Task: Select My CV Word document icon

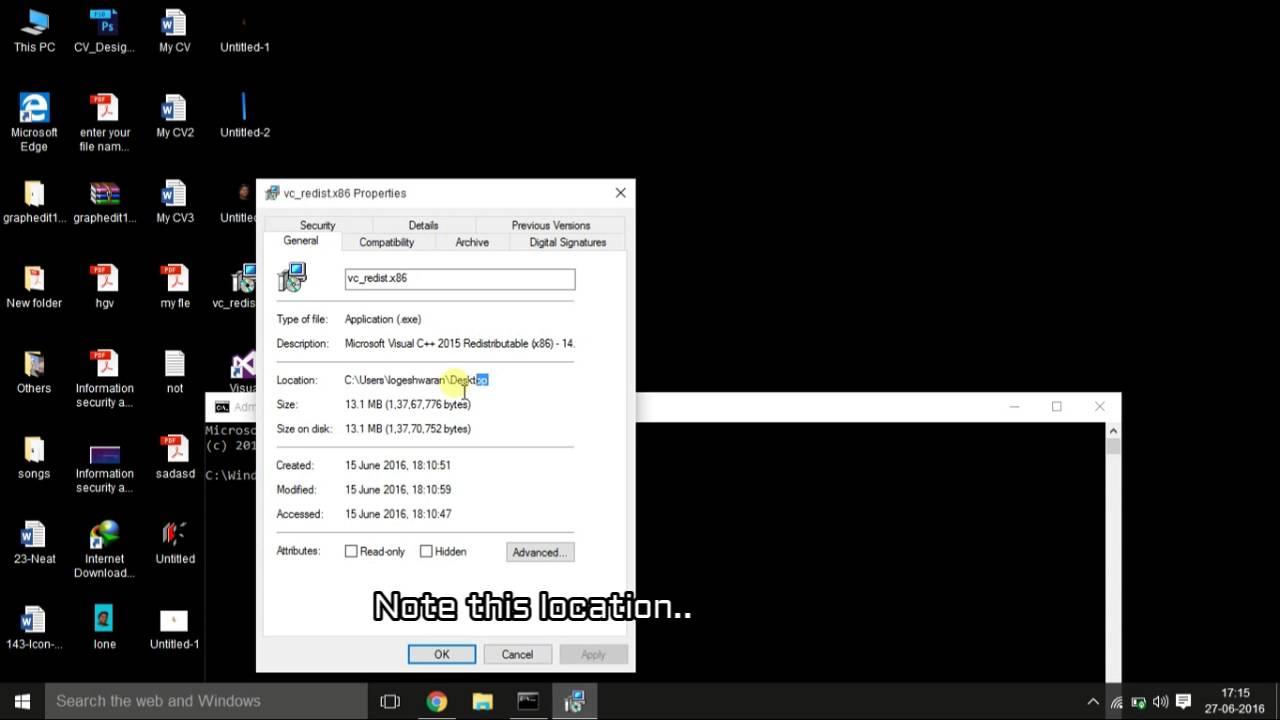Action: point(175,30)
